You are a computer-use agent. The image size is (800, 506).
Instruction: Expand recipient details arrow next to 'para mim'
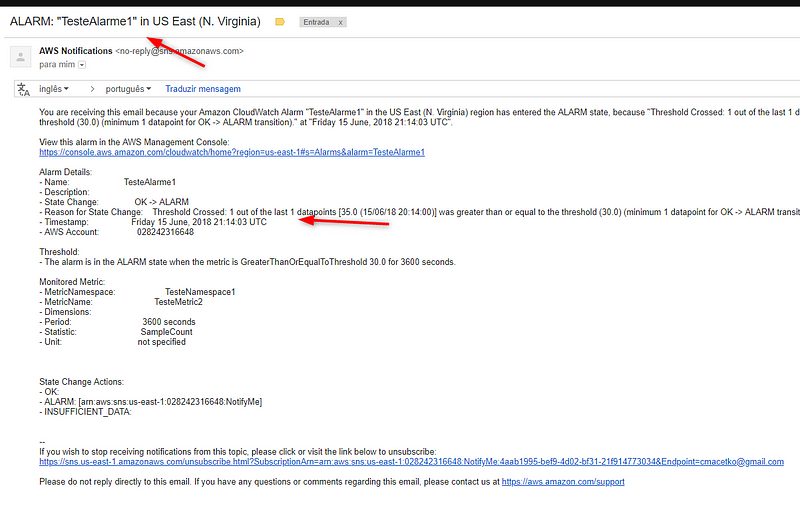click(82, 65)
